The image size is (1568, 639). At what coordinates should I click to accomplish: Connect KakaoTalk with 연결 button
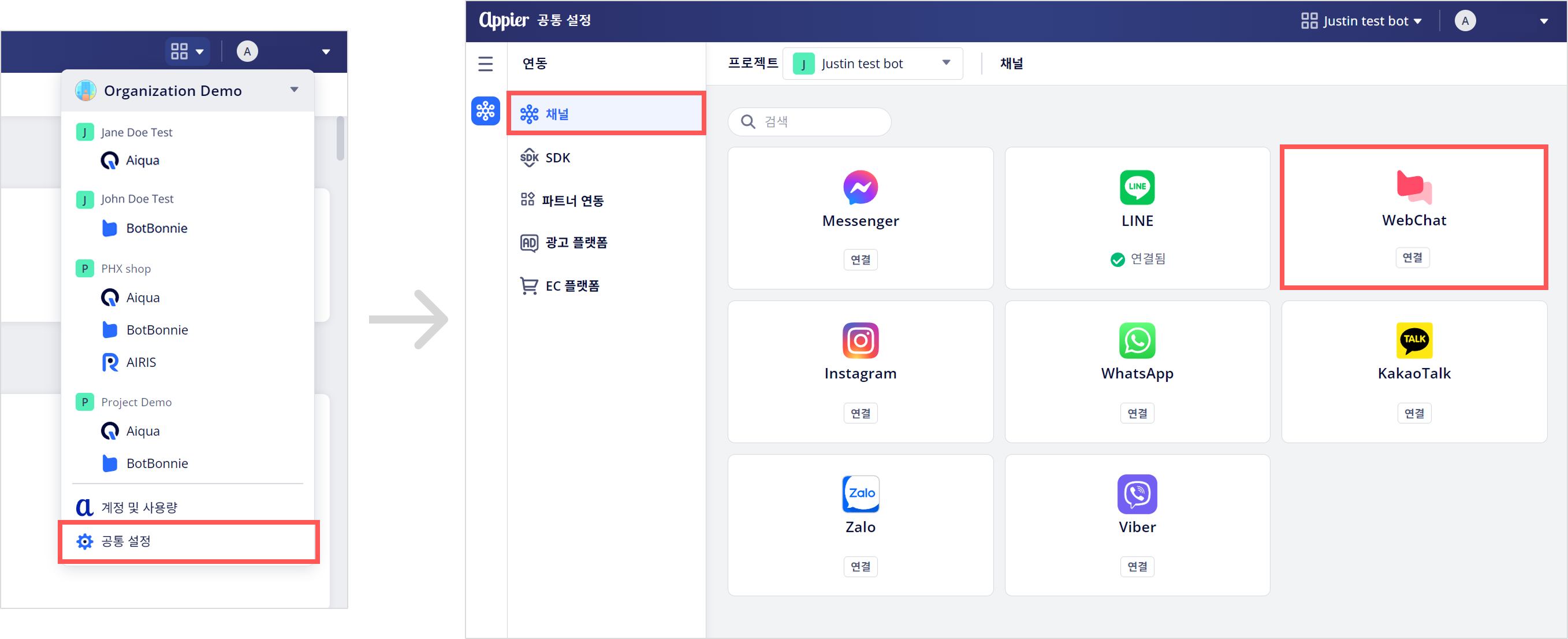click(1414, 413)
